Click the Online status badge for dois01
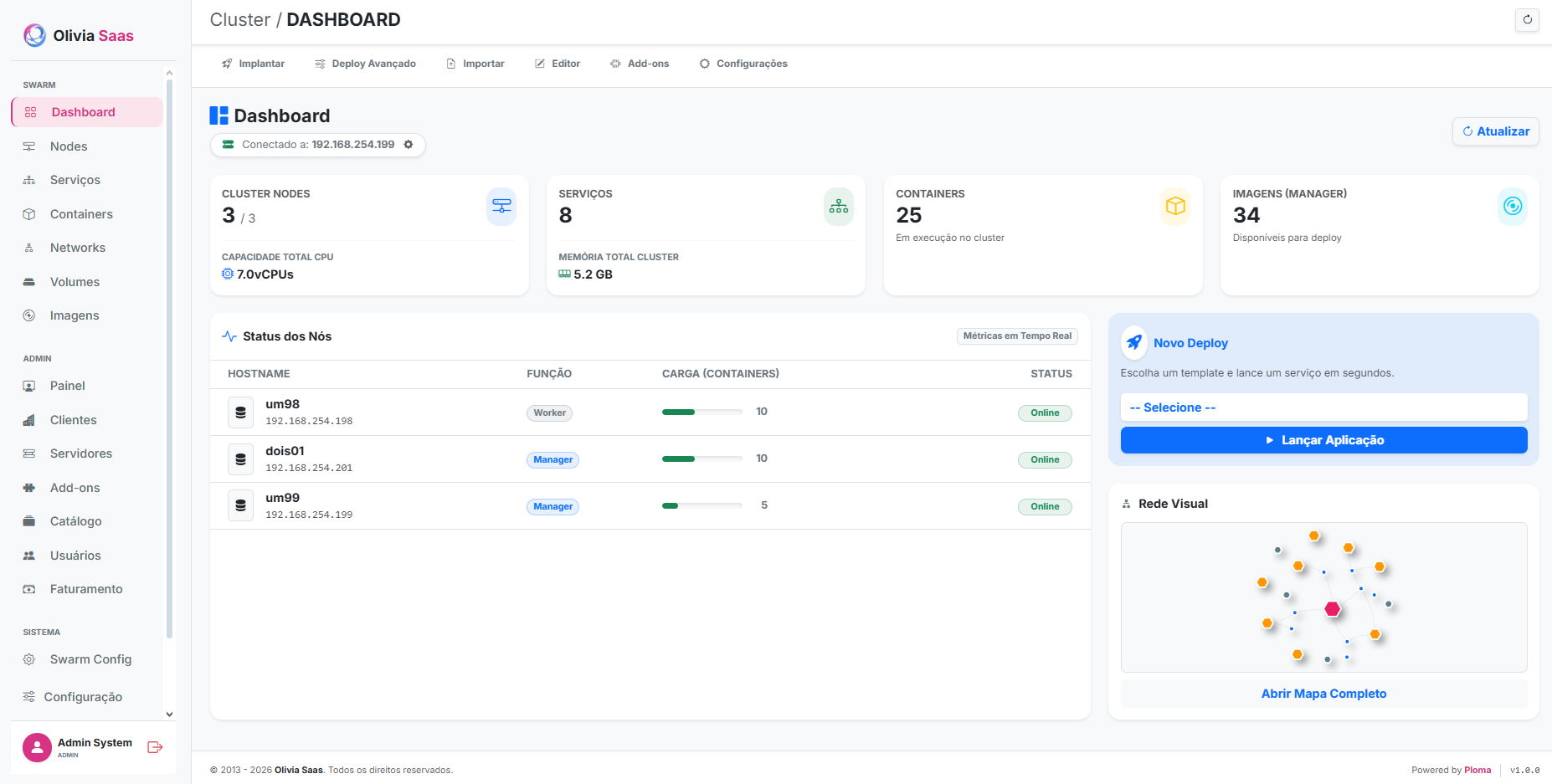This screenshot has width=1552, height=784. pos(1045,459)
